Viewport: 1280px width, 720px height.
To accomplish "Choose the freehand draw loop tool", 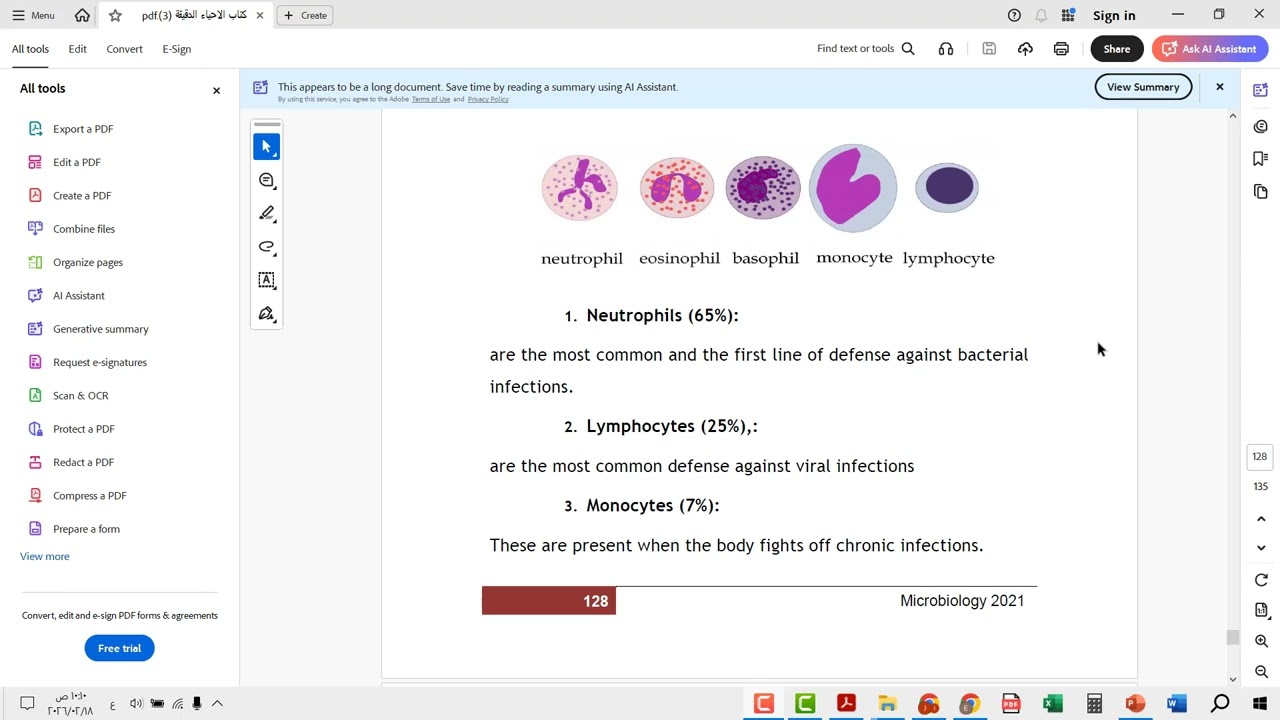I will (266, 247).
